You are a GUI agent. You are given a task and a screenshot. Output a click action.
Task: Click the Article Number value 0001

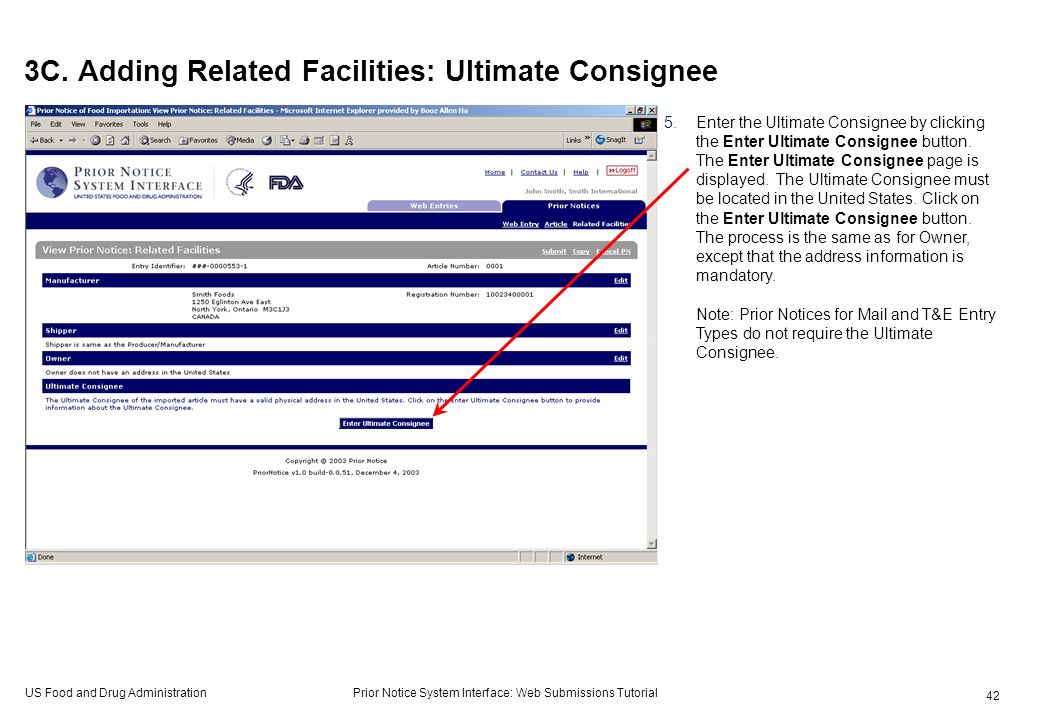pos(494,266)
